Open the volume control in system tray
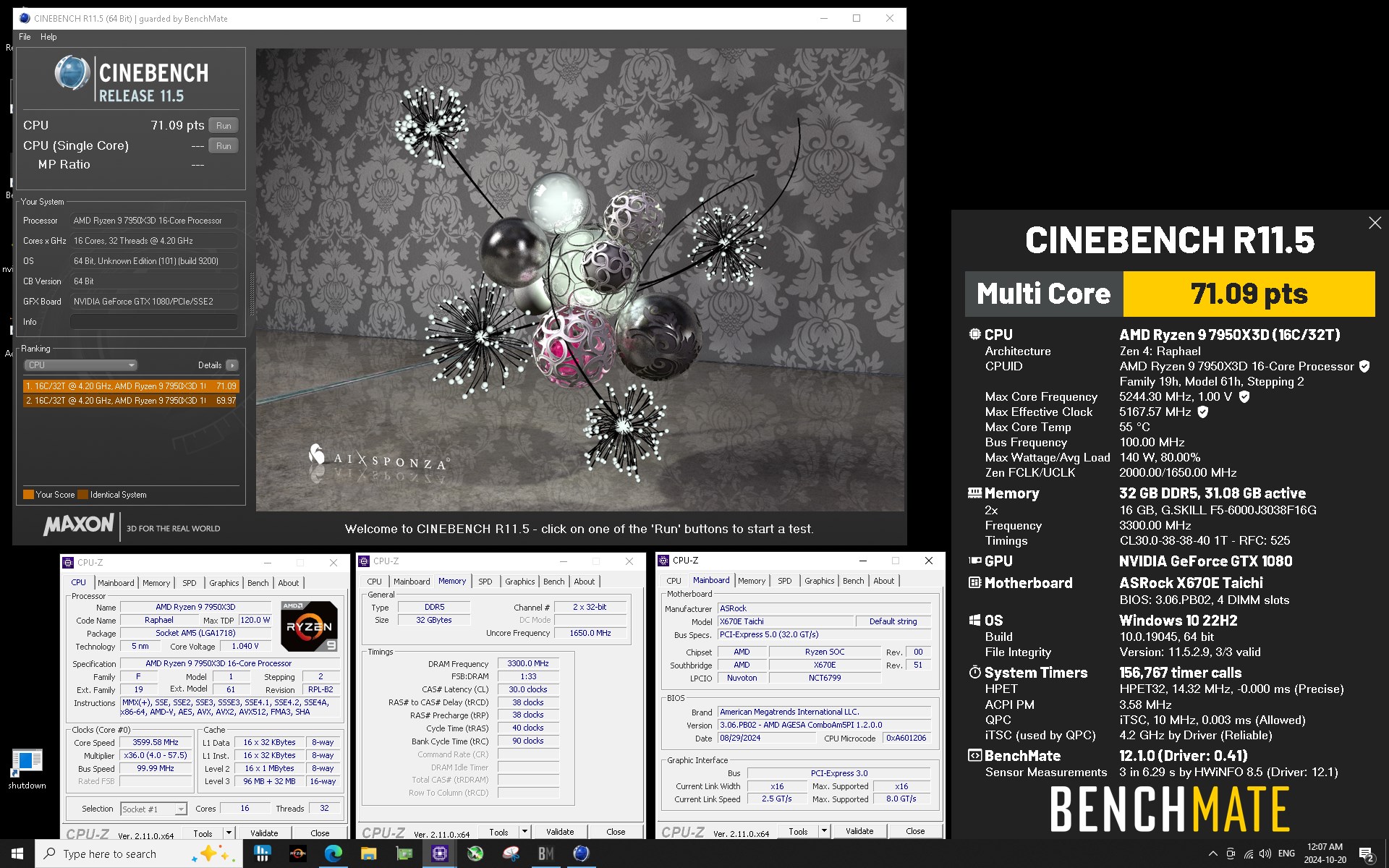Image resolution: width=1389 pixels, height=868 pixels. coord(1265,854)
